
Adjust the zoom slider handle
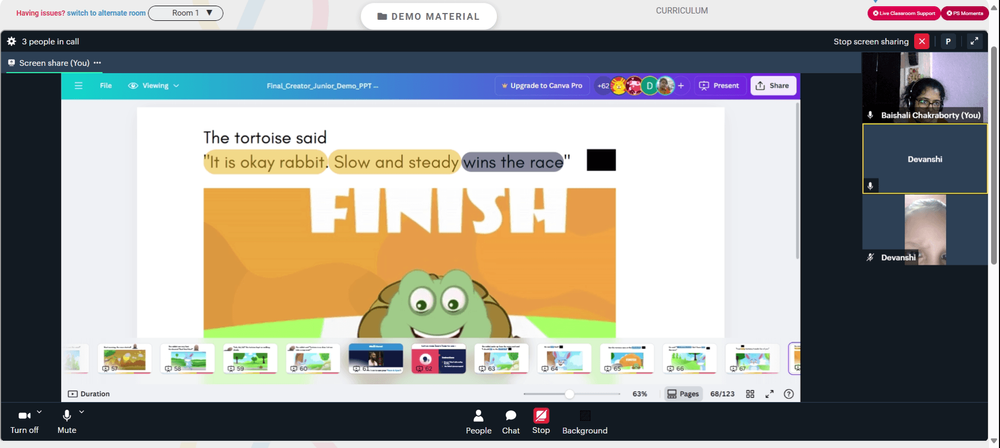coord(570,394)
